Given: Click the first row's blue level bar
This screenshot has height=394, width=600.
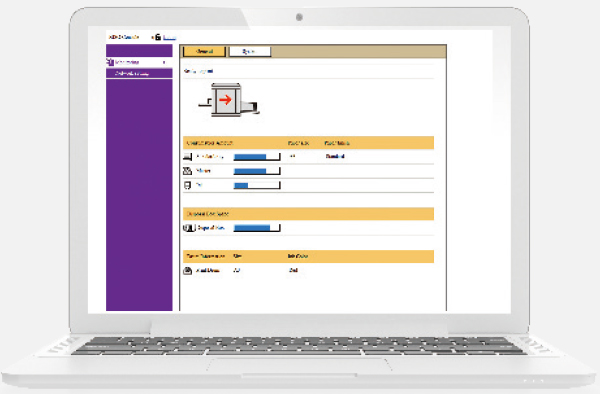Looking at the screenshot, I should [257, 157].
